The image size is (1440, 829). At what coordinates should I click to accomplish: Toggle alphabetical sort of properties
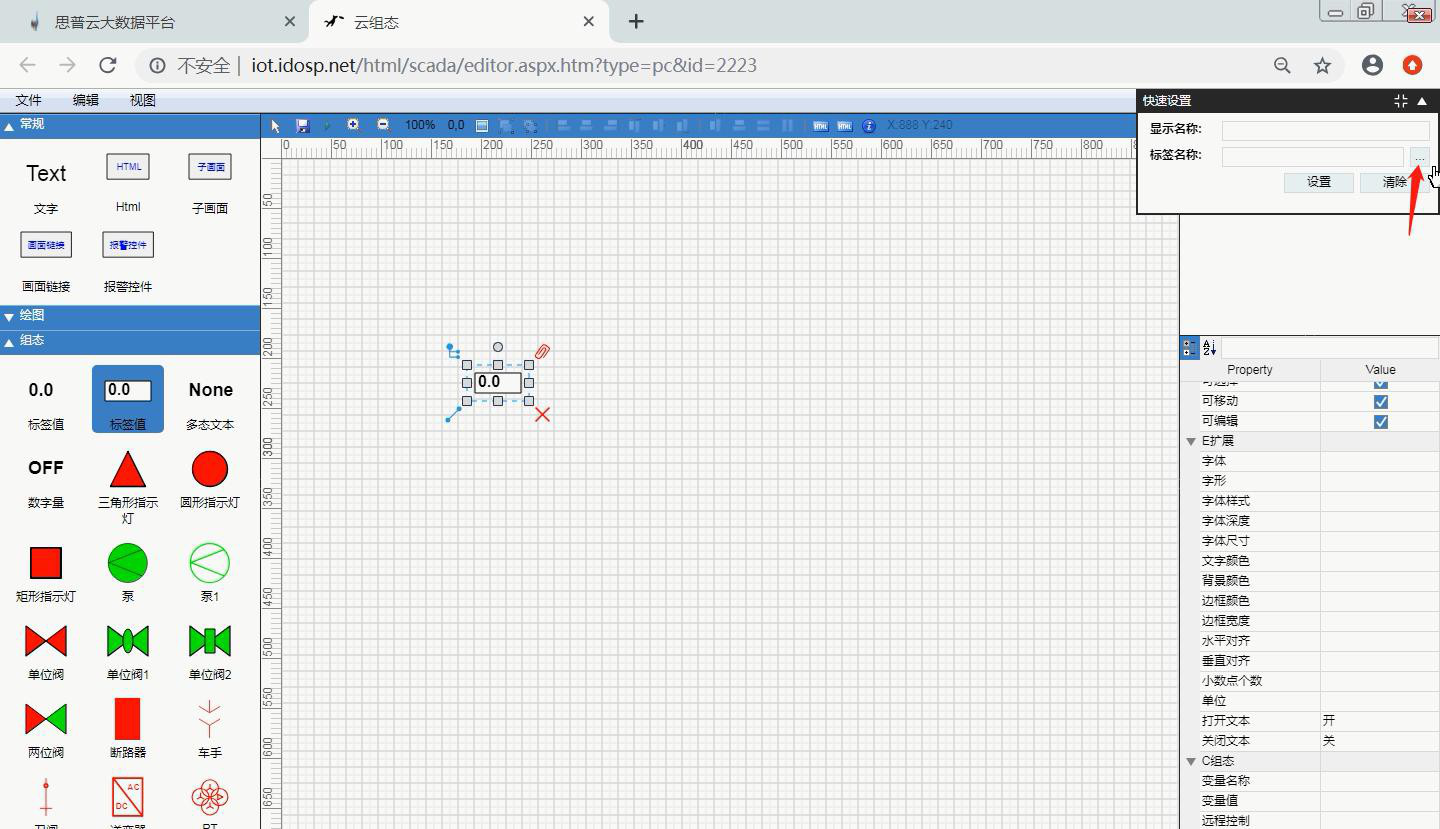(1209, 348)
